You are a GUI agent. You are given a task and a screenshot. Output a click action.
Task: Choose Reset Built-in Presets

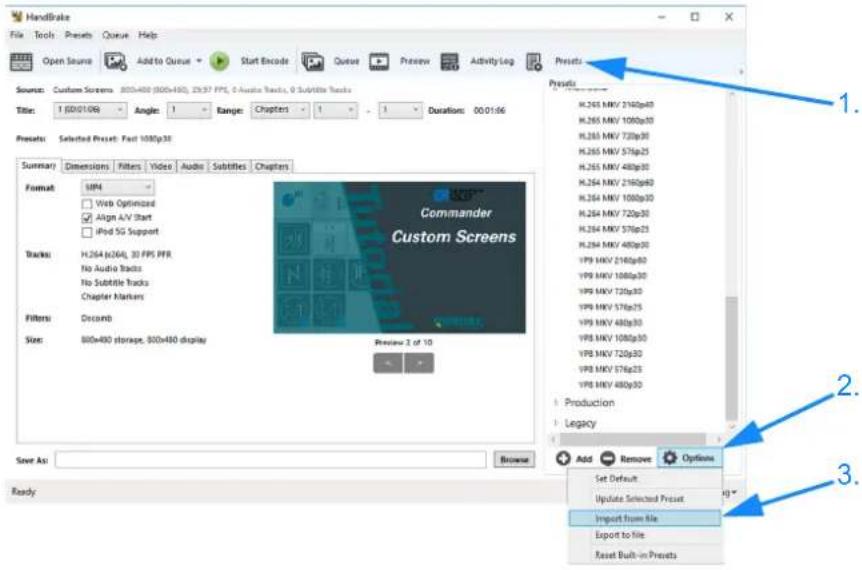[644, 555]
